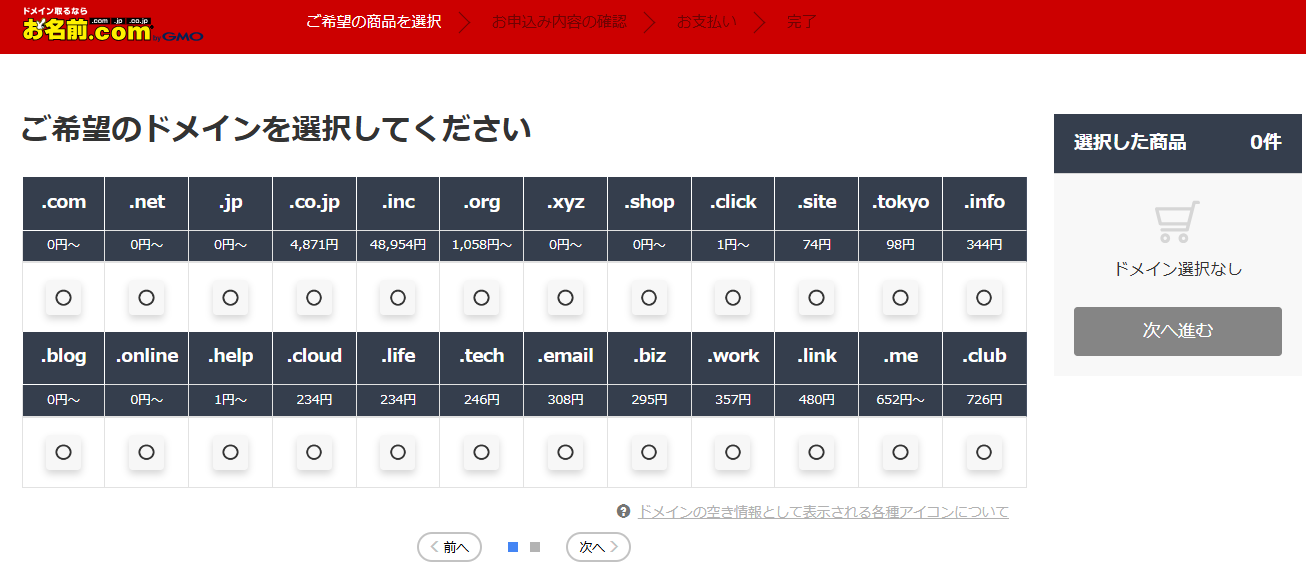Select the .email domain radio button
Viewport: 1306px width, 572px height.
tap(565, 452)
